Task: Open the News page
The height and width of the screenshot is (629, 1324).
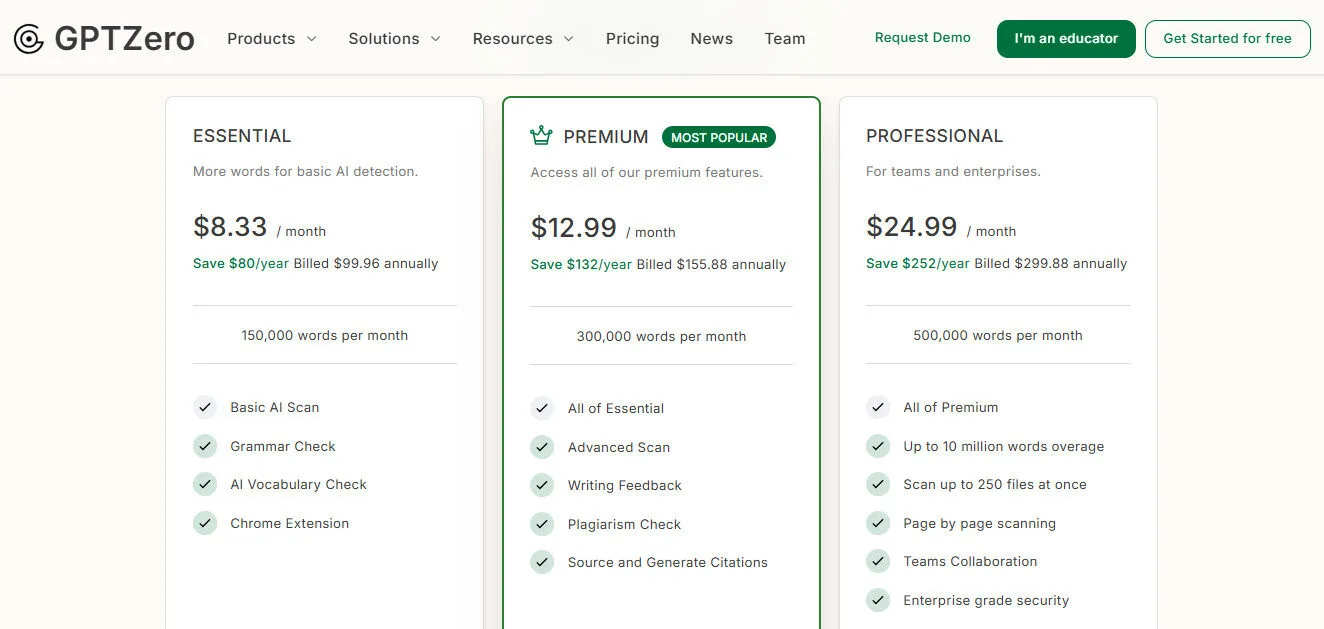Action: [711, 38]
